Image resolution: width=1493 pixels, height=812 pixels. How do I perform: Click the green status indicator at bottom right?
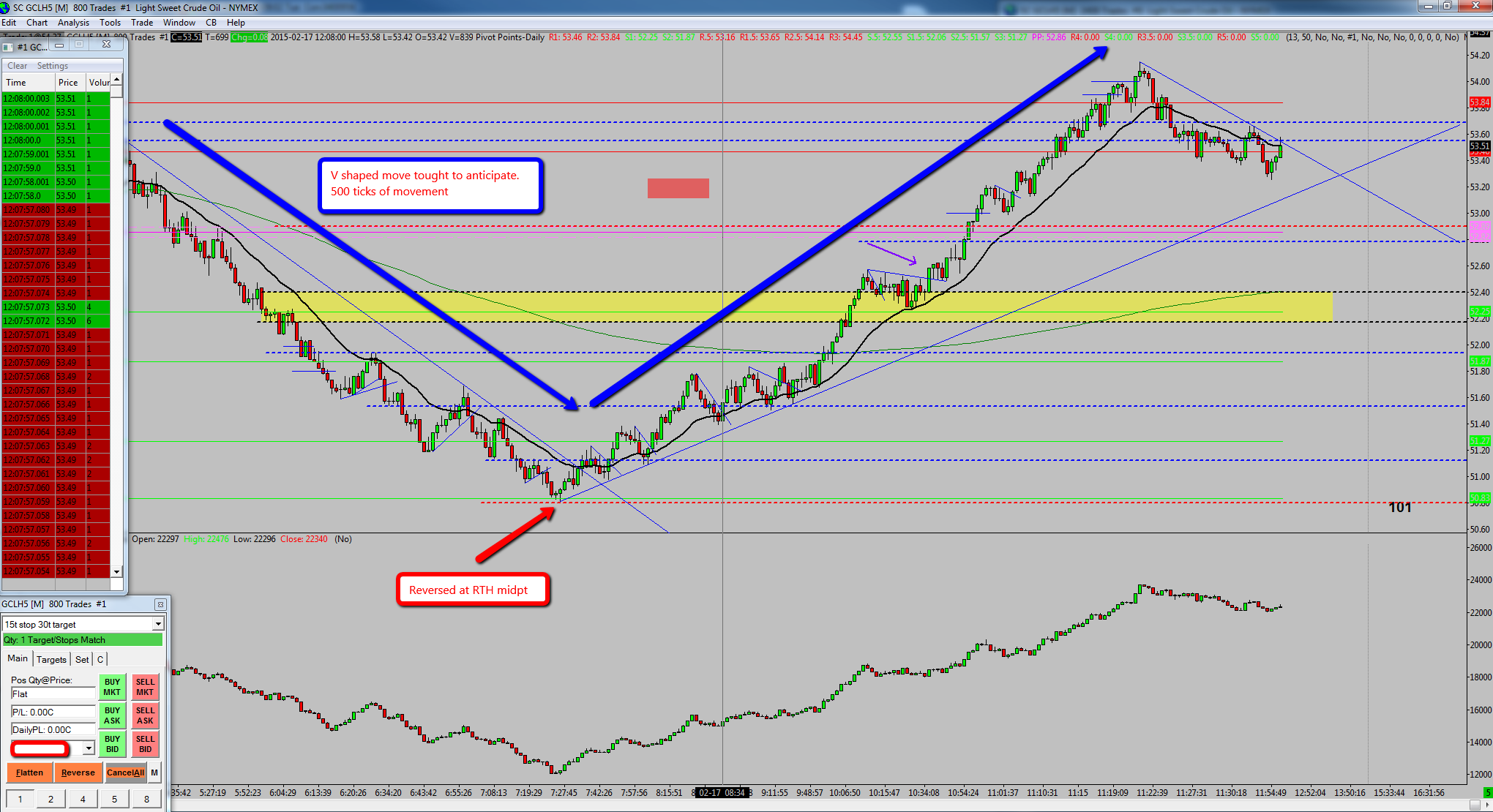1487,792
